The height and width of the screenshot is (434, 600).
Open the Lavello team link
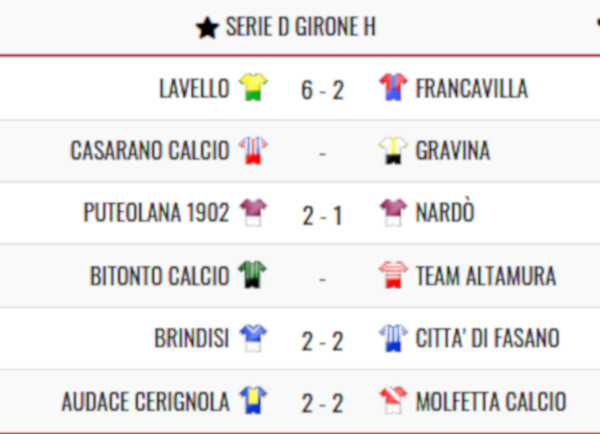tap(194, 88)
